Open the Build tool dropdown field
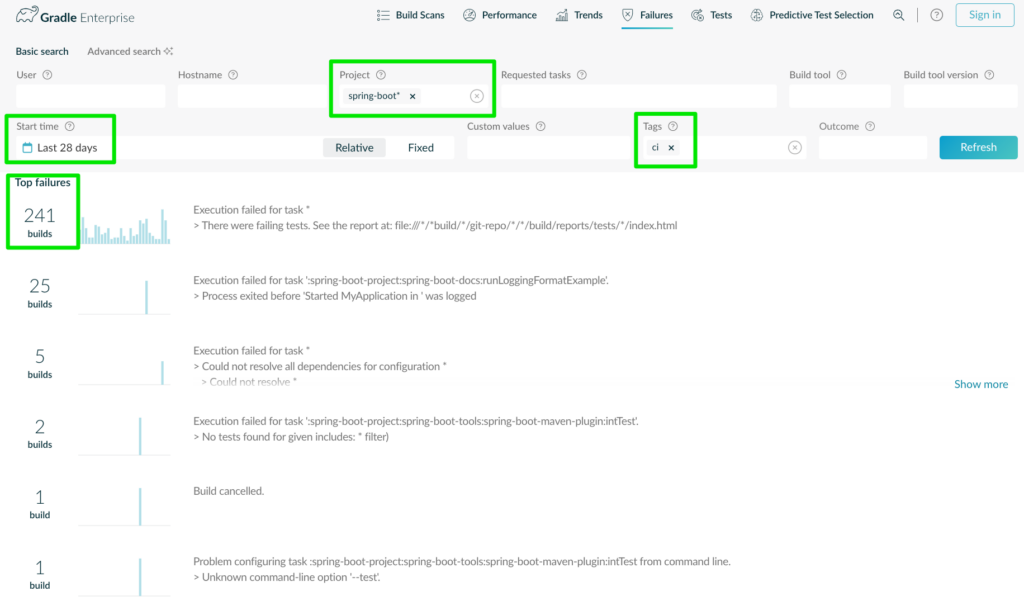This screenshot has height=615, width=1024. pyautogui.click(x=840, y=97)
